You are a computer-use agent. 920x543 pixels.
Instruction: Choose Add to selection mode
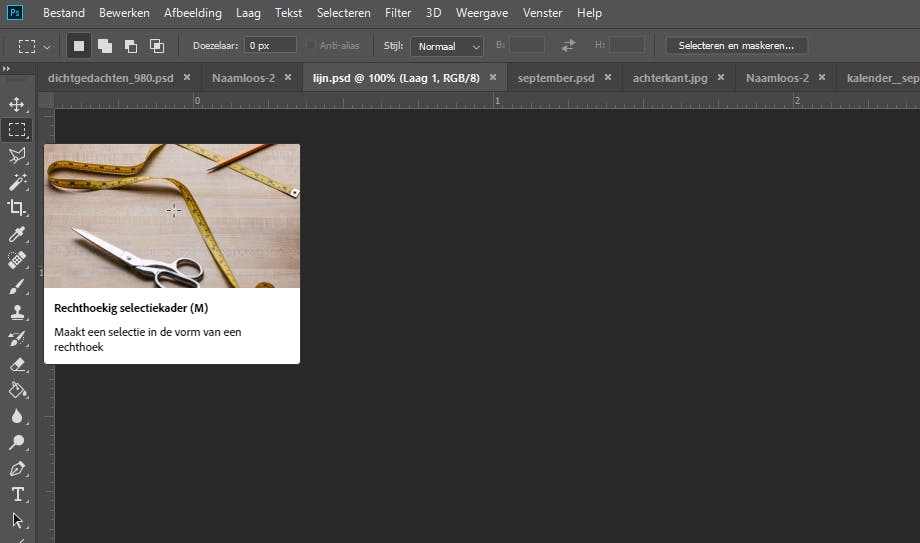pos(104,46)
